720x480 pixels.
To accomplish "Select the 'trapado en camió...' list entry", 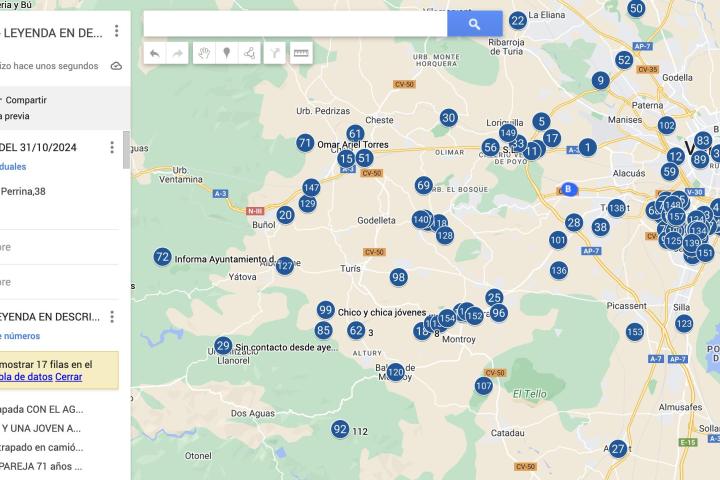I will [41, 447].
